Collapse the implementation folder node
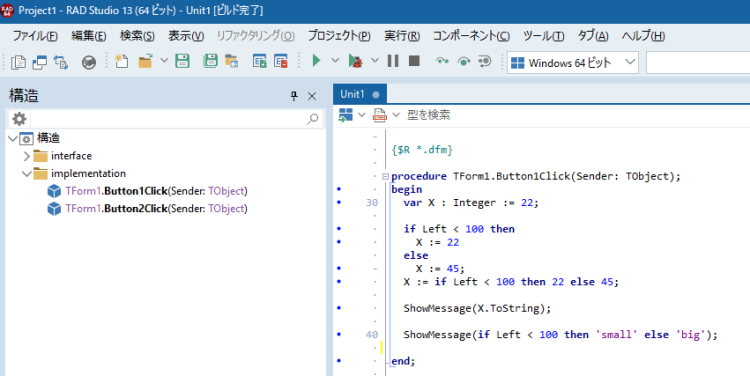The image size is (750, 376). tap(27, 174)
